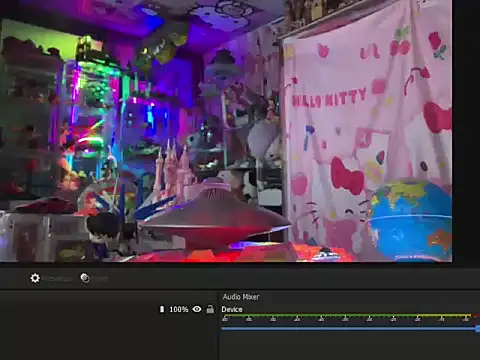Grab the volume slider handle at the end
This screenshot has width=480, height=360.
[478, 329]
